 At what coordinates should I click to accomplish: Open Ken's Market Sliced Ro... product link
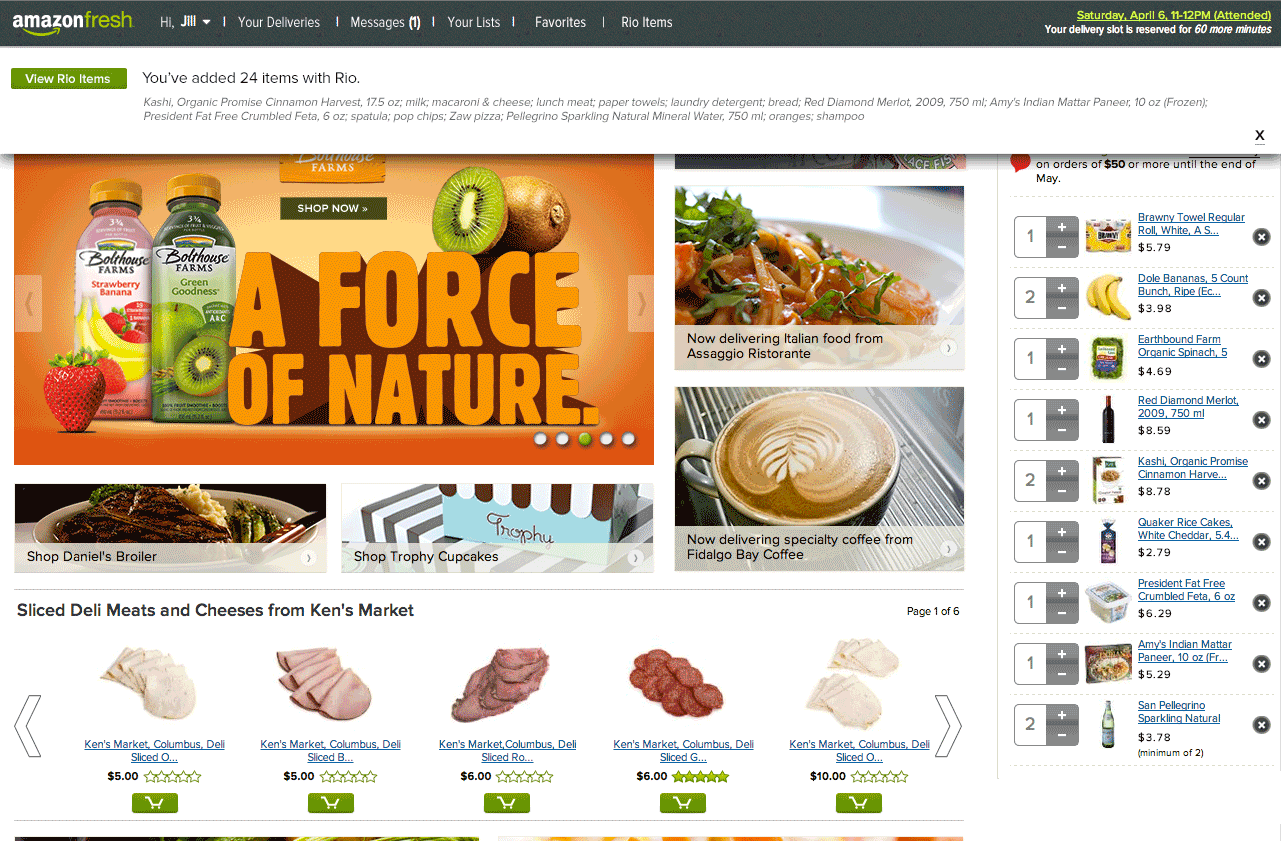point(507,751)
